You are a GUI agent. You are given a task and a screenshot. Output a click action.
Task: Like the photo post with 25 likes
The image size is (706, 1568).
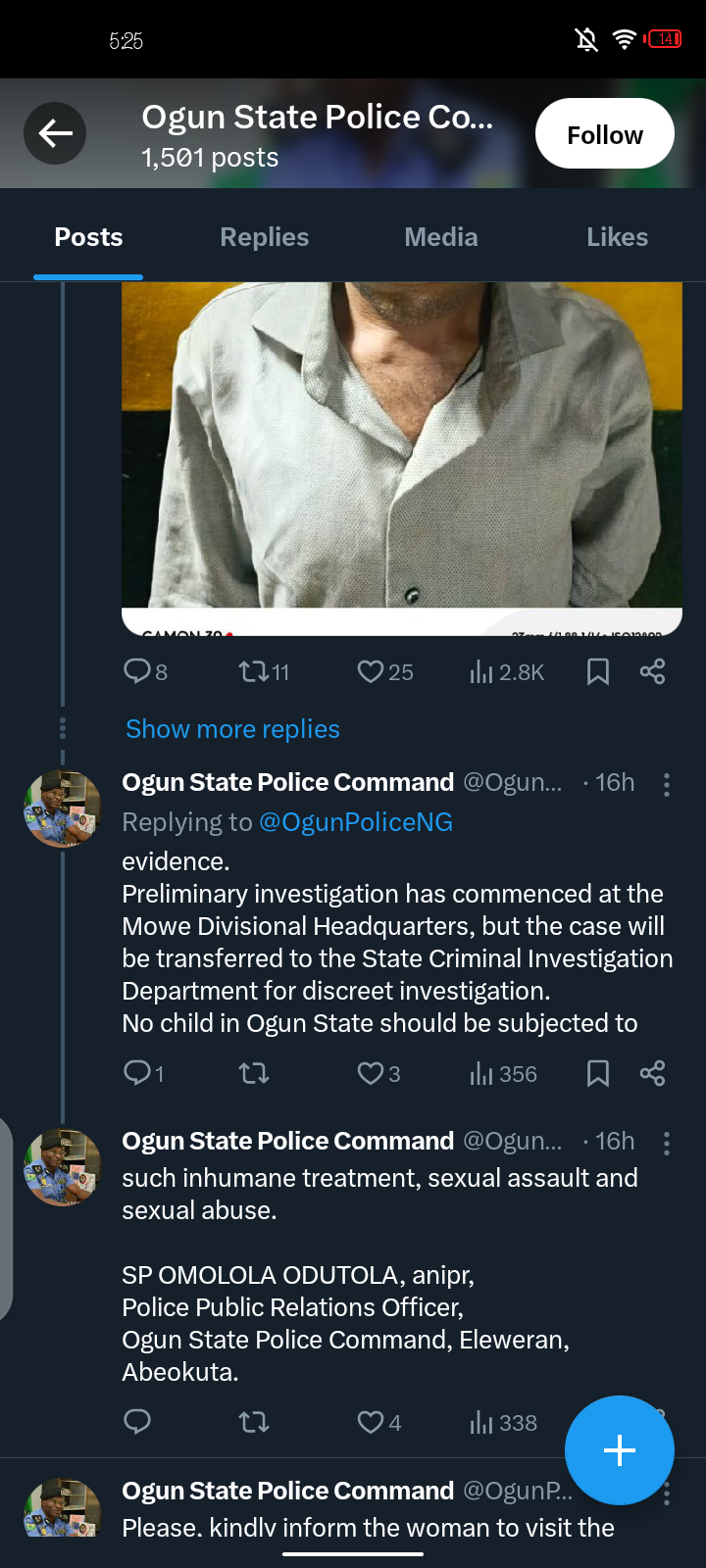point(384,671)
